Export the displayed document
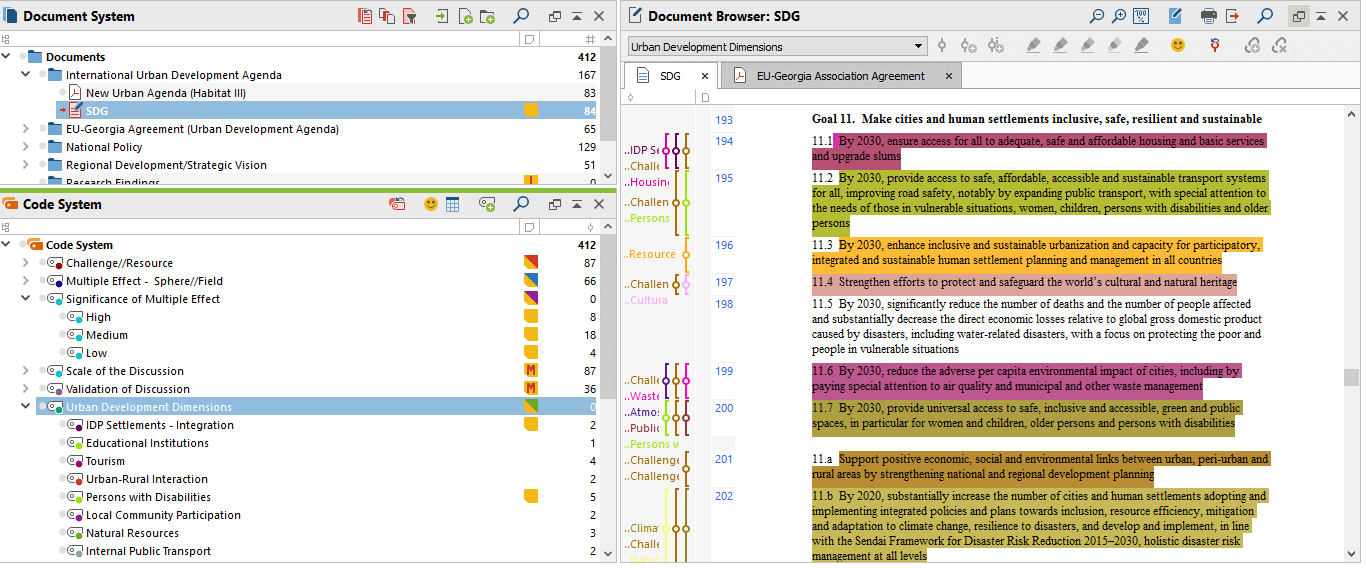The image size is (1366, 568). click(x=1233, y=16)
